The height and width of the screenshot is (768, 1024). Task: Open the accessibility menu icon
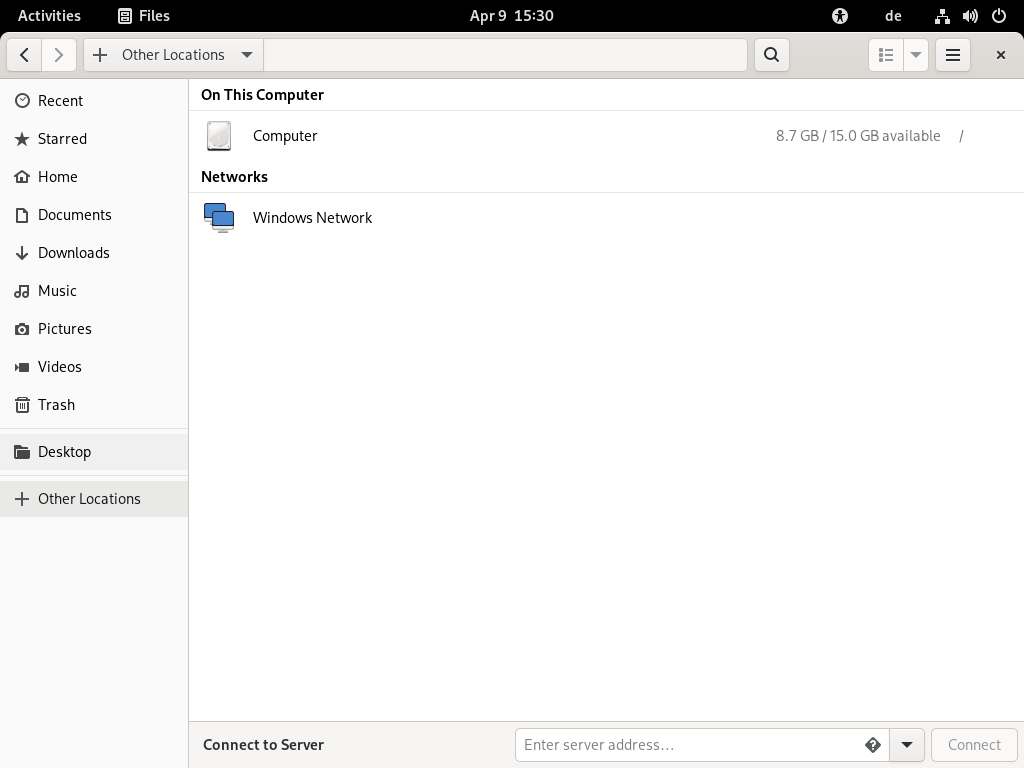(x=840, y=16)
